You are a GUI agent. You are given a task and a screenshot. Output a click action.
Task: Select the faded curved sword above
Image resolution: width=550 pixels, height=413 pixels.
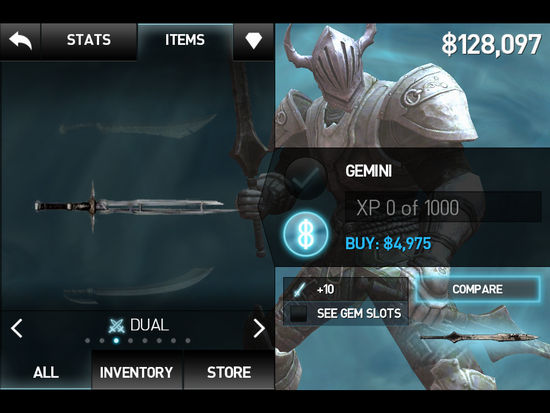coord(139,126)
